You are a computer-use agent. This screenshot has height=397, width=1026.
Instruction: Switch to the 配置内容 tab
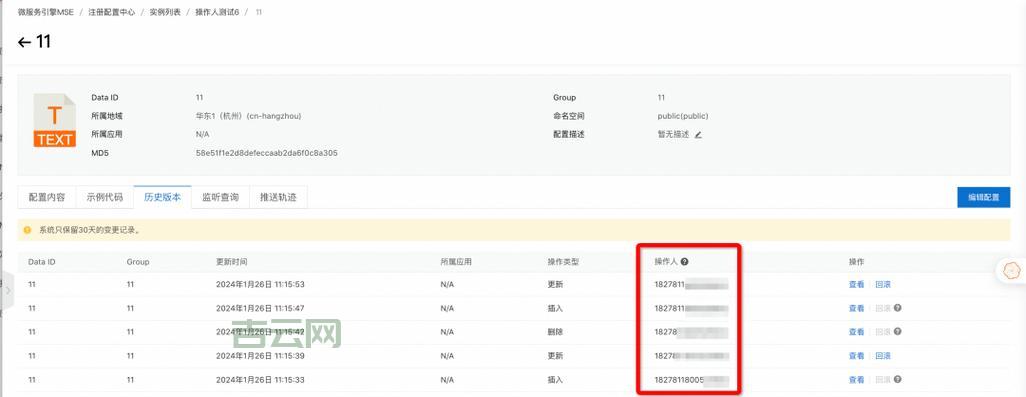tap(46, 197)
